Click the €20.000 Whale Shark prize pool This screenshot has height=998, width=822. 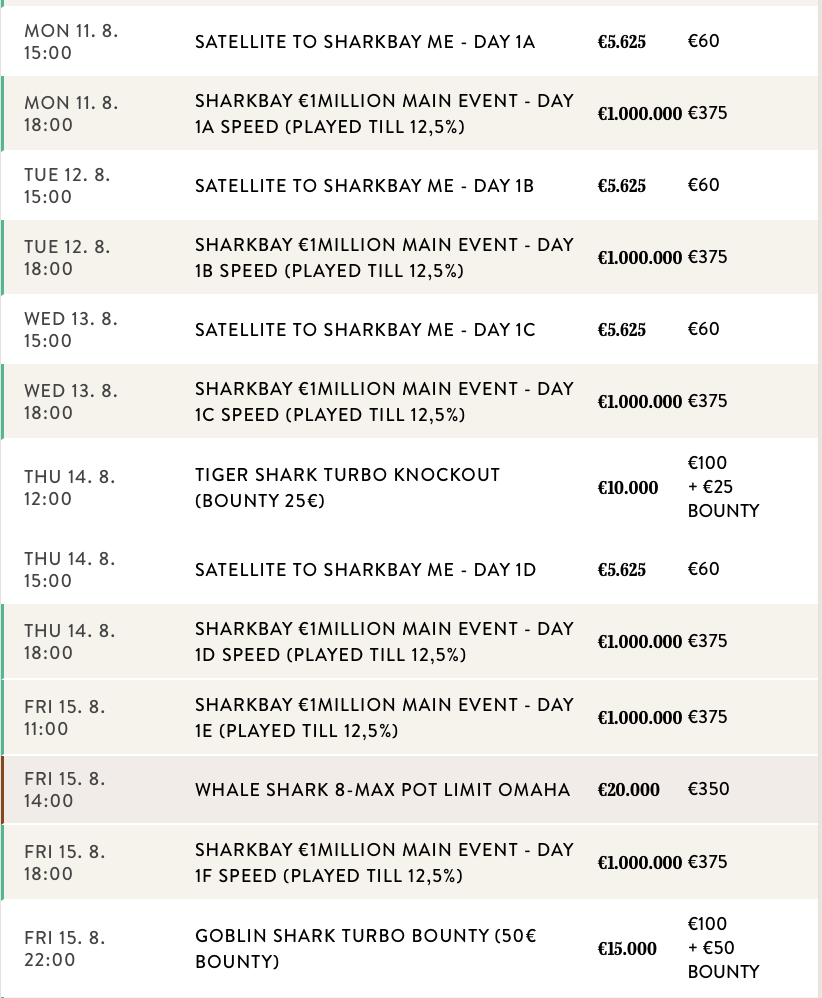[629, 790]
